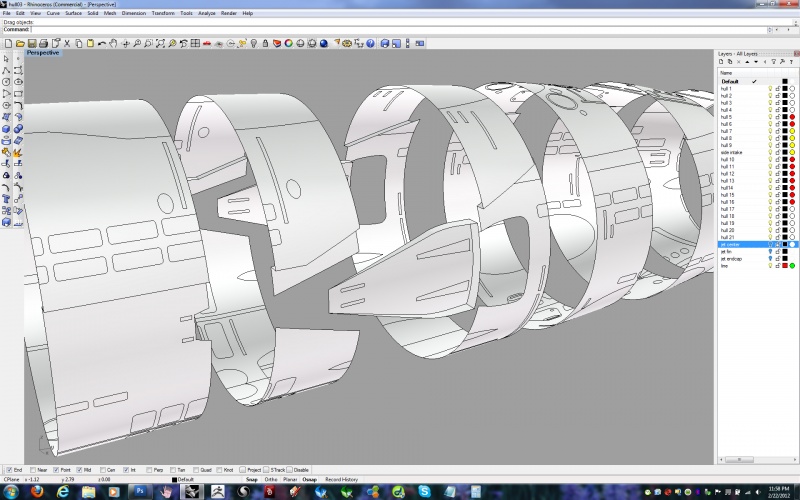
Task: Select the Polyline tool in left toolbar
Action: click(x=6, y=70)
